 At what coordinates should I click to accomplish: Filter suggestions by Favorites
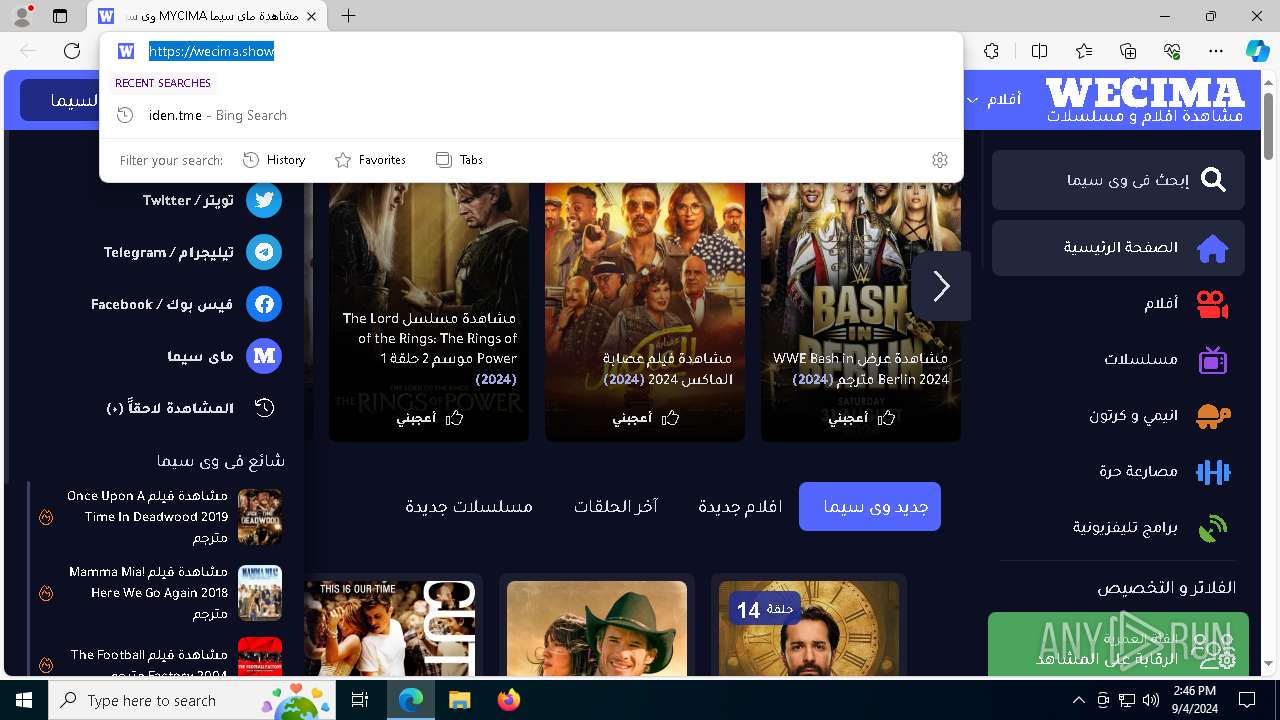[370, 160]
